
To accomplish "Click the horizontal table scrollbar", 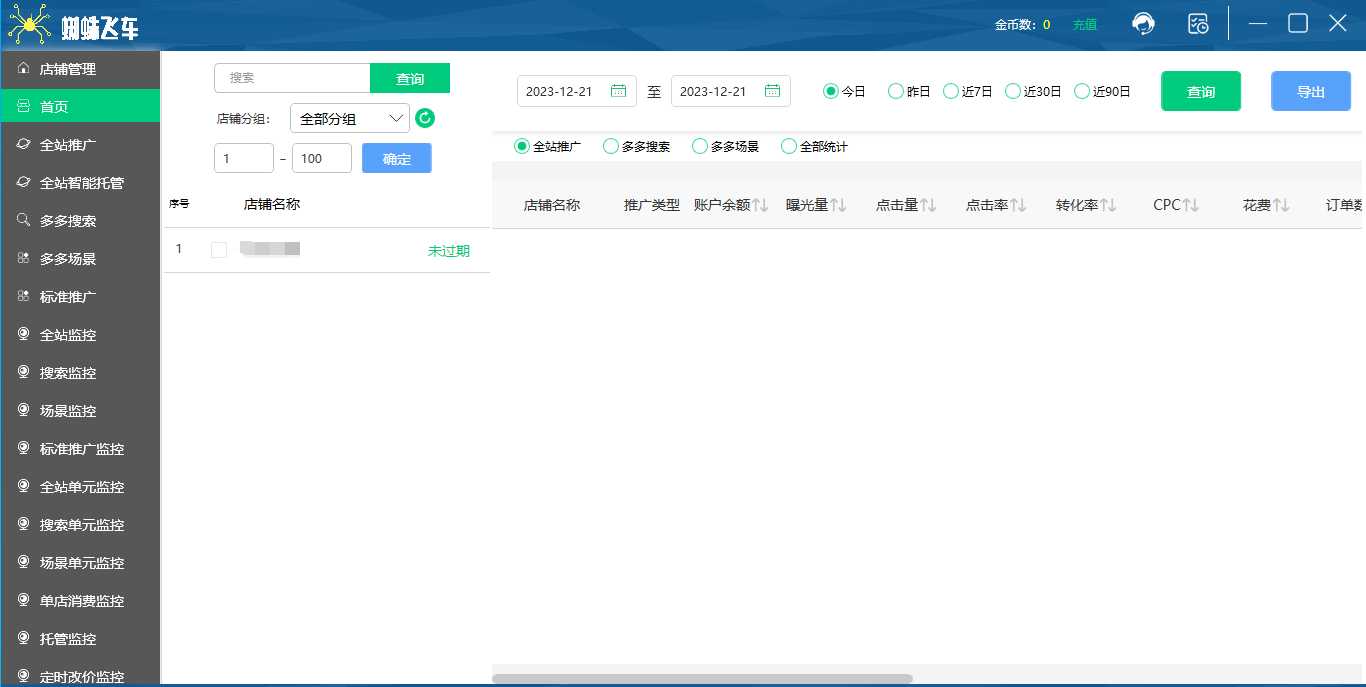I will point(702,679).
